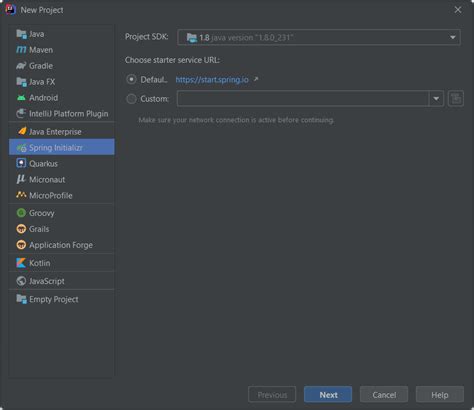Choose the Gradle project type
Viewport: 474px width, 410px height.
click(62, 66)
